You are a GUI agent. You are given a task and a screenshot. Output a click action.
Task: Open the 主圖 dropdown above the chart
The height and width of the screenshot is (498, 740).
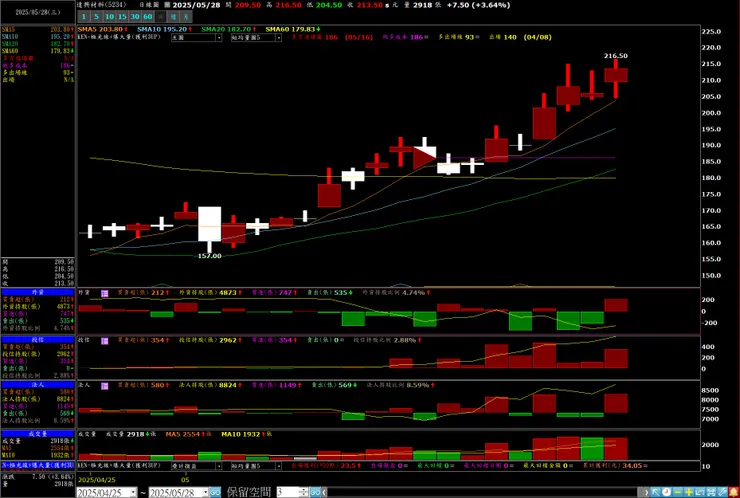[196, 38]
